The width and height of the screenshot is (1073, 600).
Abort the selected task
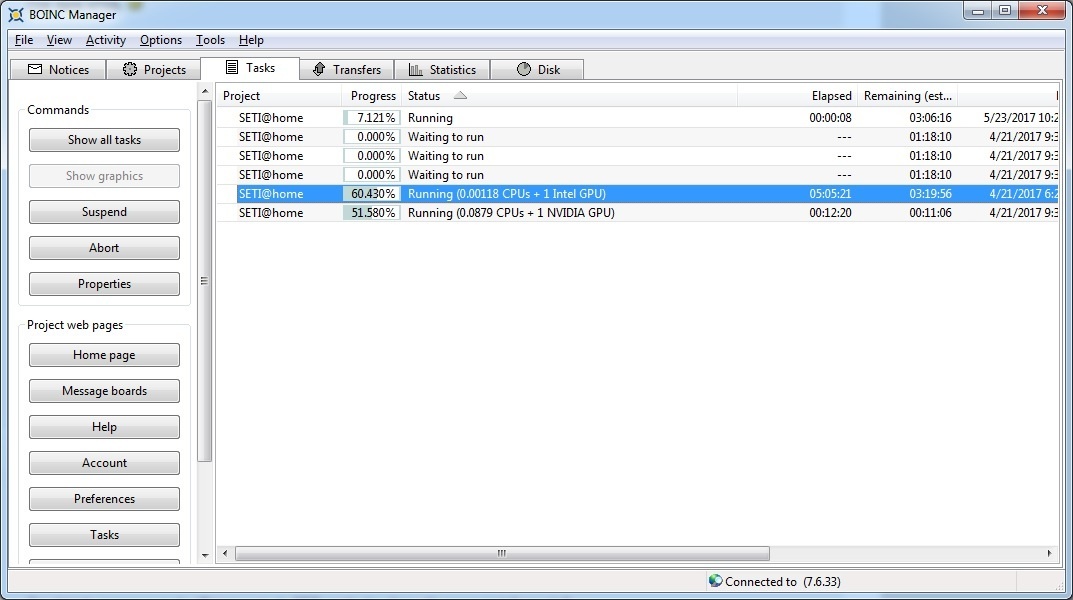point(104,248)
